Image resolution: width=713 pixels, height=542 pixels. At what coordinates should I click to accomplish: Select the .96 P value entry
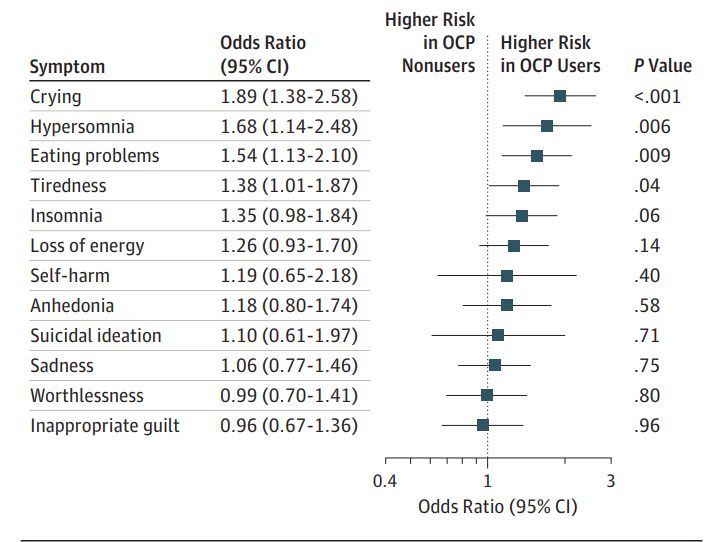646,425
